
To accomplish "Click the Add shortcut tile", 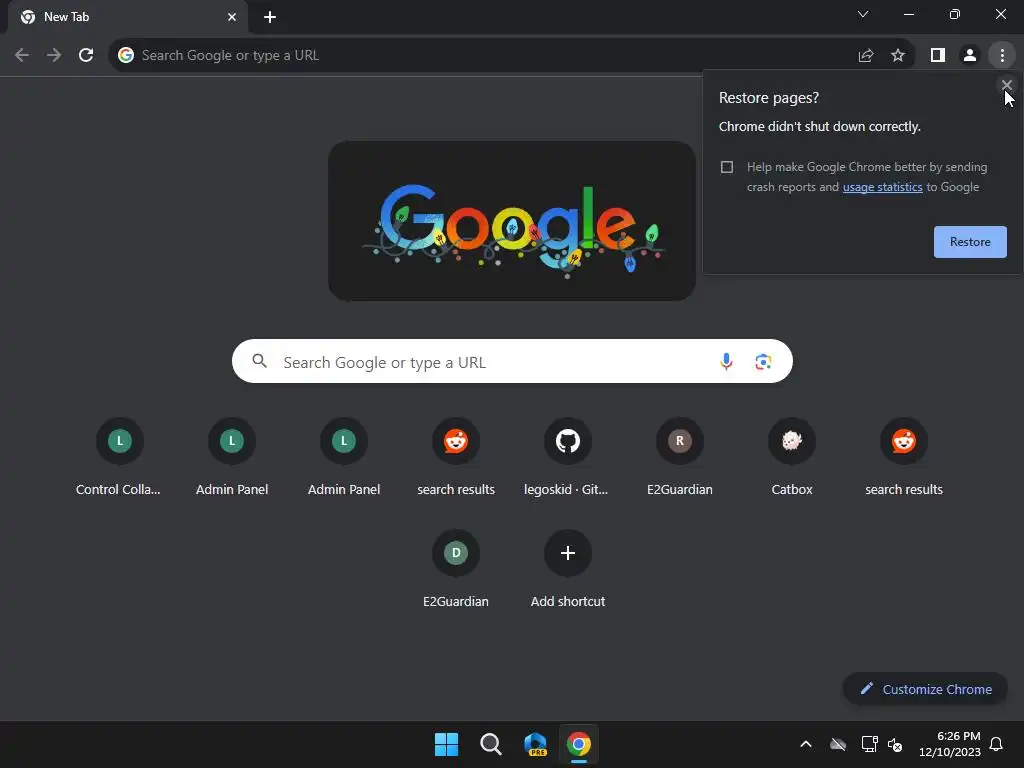I will tap(568, 569).
